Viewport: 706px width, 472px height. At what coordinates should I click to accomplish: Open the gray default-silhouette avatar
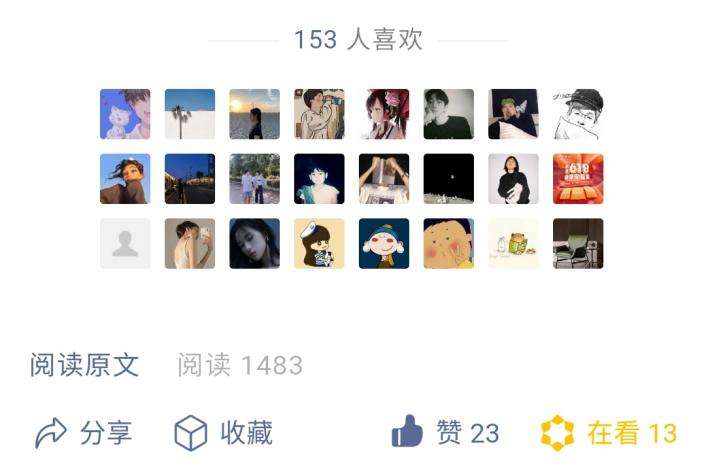click(125, 244)
